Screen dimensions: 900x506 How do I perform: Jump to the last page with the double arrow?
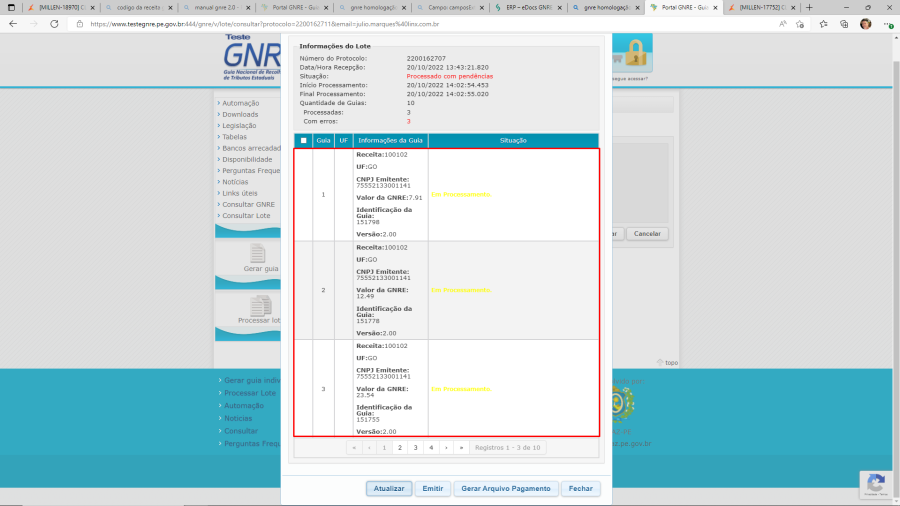[x=461, y=447]
